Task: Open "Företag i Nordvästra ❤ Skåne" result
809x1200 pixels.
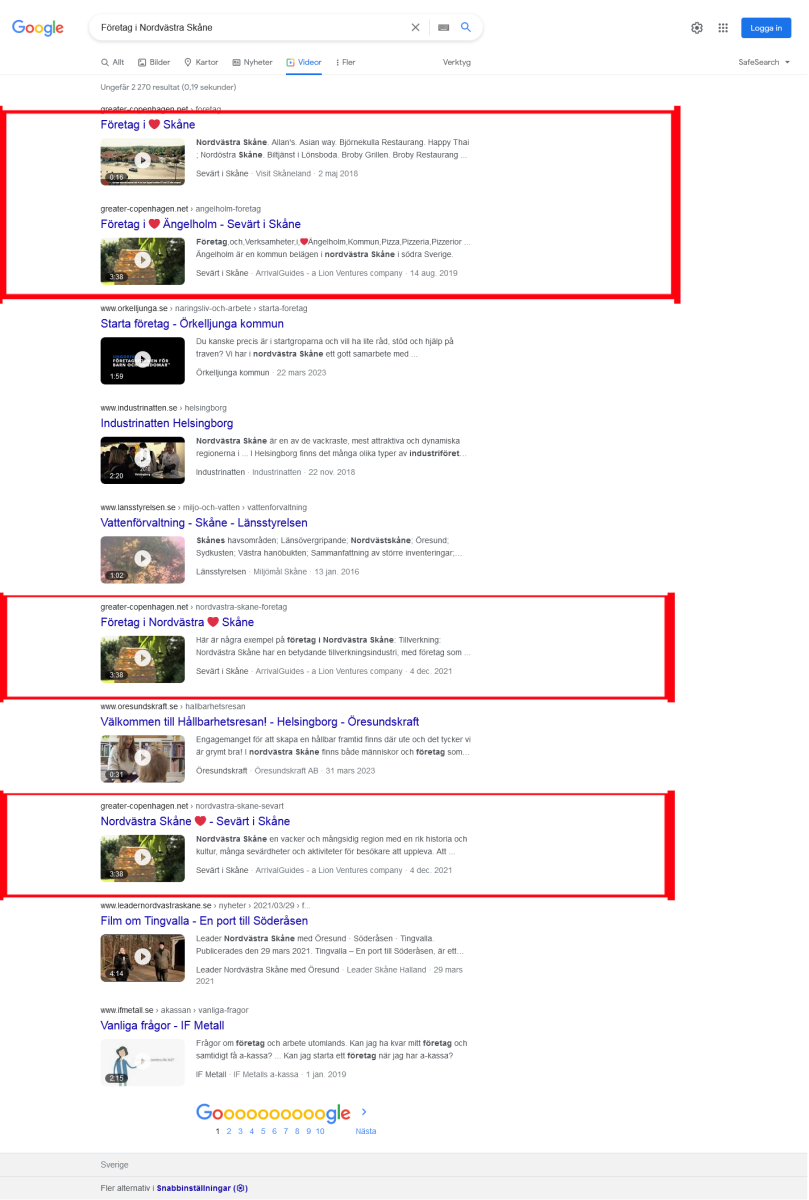Action: (177, 622)
